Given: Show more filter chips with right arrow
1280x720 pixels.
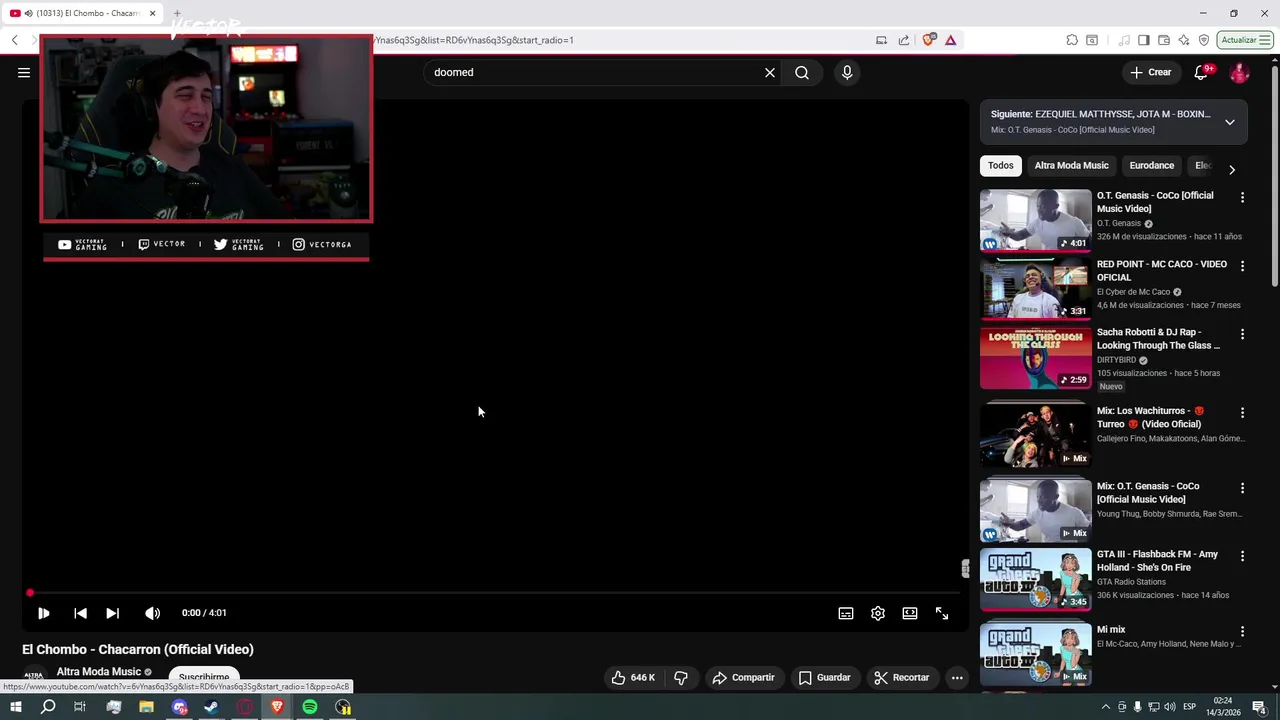Looking at the screenshot, I should point(1232,170).
